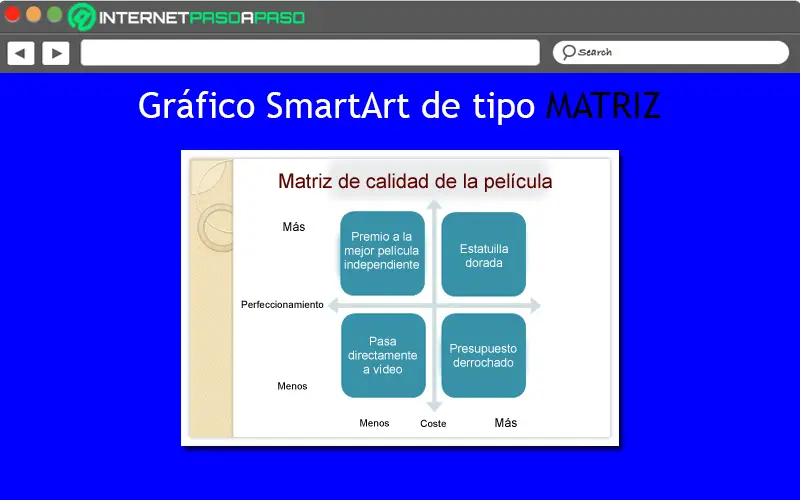Viewport: 800px width, 500px height.
Task: Click the browser forward arrow button
Action: click(x=56, y=53)
